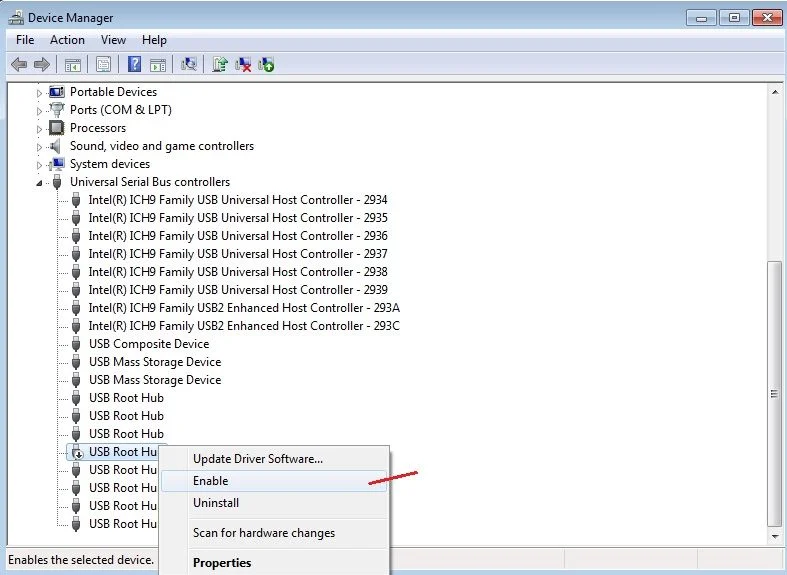This screenshot has height=575, width=787.
Task: Maximize the Device Manager window
Action: tap(734, 18)
